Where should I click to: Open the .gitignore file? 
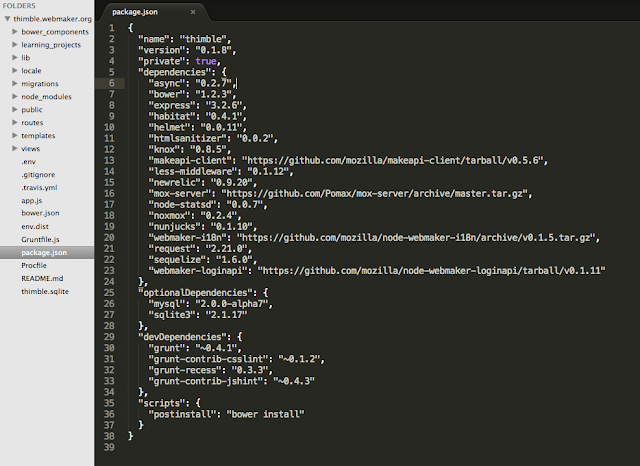[38, 175]
